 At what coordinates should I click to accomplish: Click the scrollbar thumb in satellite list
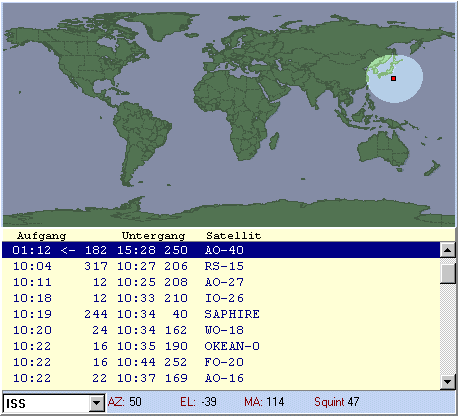(447, 273)
